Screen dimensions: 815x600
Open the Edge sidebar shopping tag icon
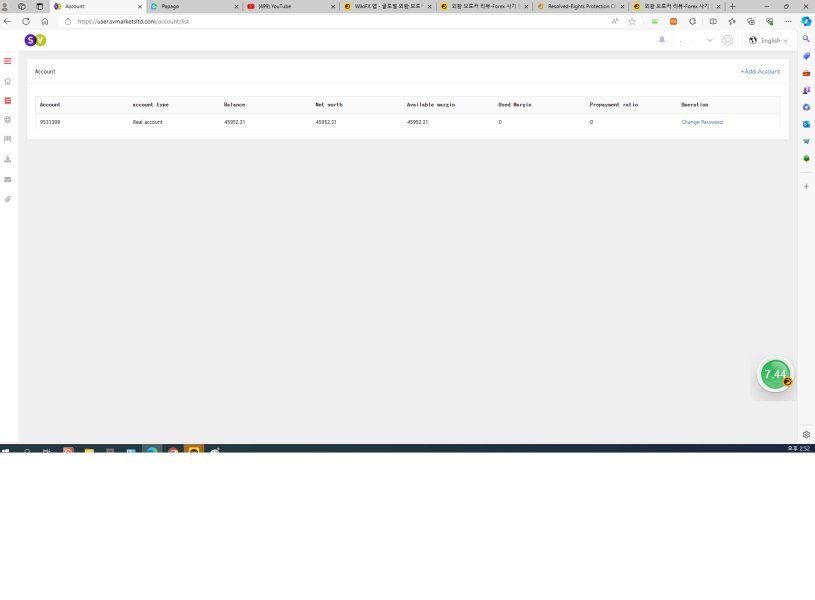806,56
